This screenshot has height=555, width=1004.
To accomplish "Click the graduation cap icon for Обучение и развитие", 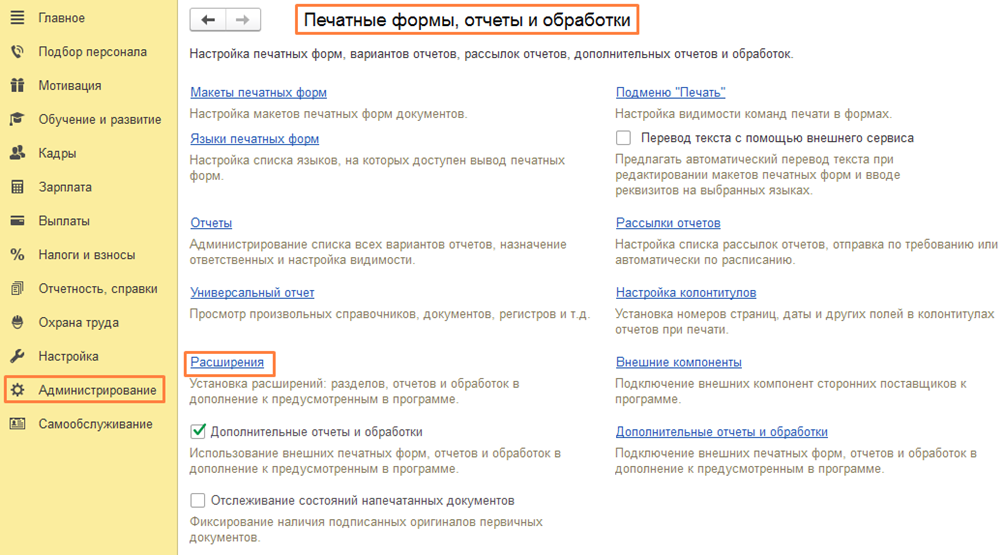I will (x=17, y=120).
